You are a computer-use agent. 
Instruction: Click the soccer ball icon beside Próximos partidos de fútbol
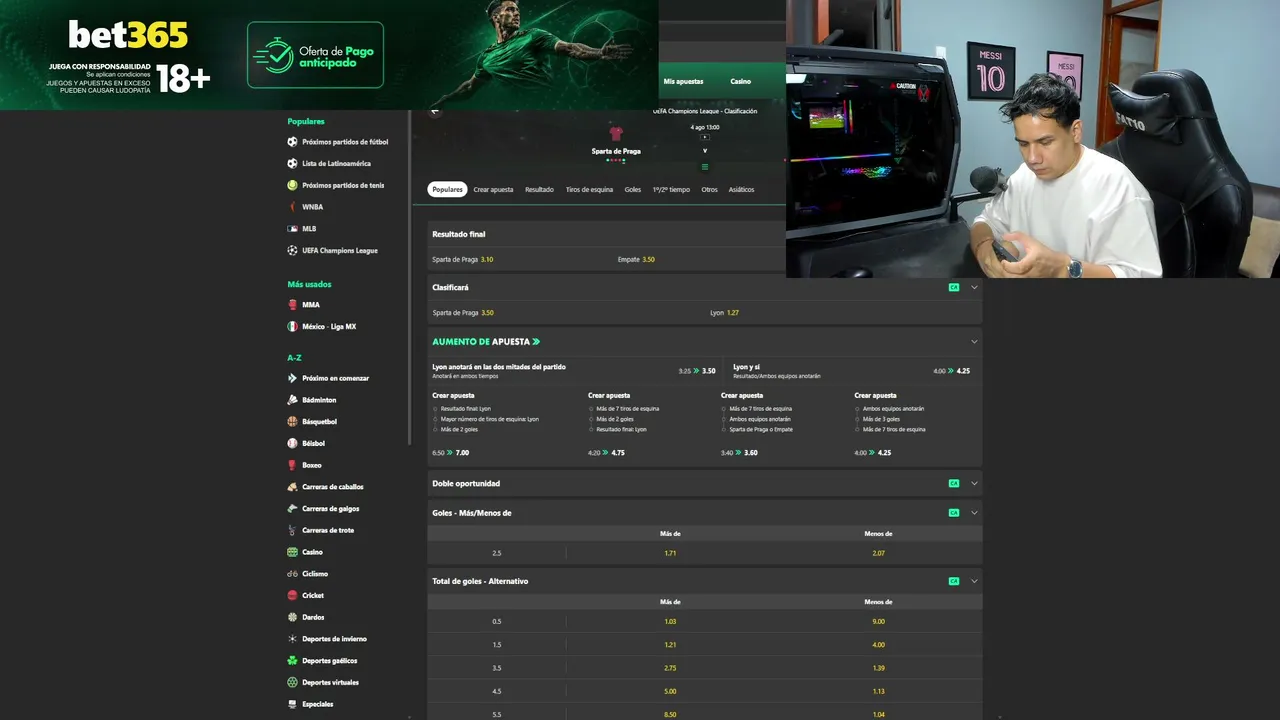(292, 142)
